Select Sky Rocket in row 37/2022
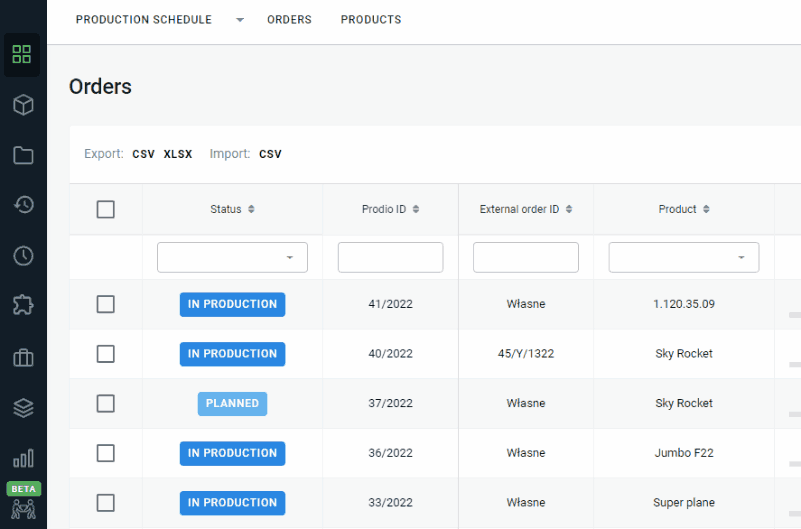Image resolution: width=801 pixels, height=529 pixels. [684, 403]
